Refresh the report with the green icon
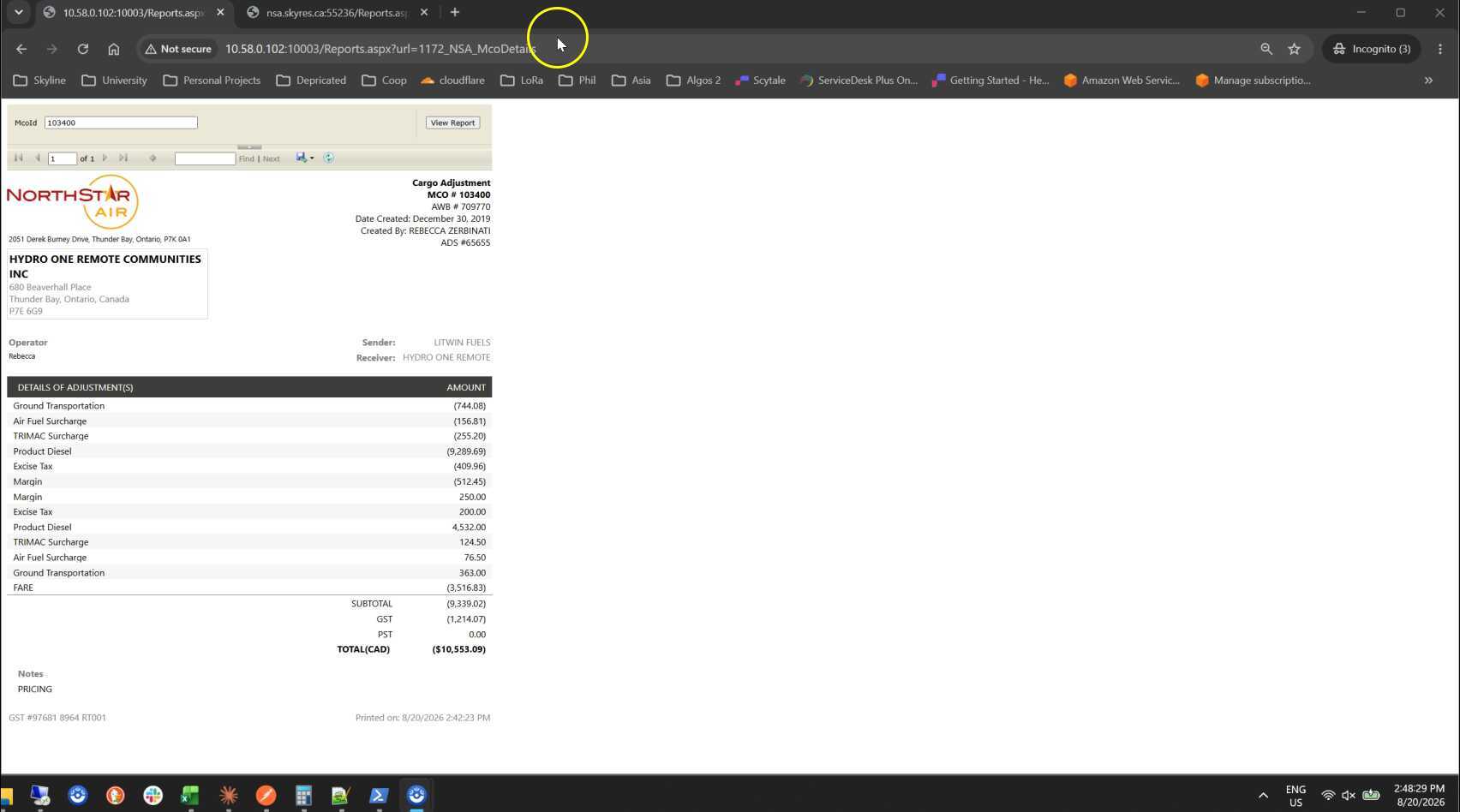Image resolution: width=1460 pixels, height=812 pixels. (x=328, y=158)
